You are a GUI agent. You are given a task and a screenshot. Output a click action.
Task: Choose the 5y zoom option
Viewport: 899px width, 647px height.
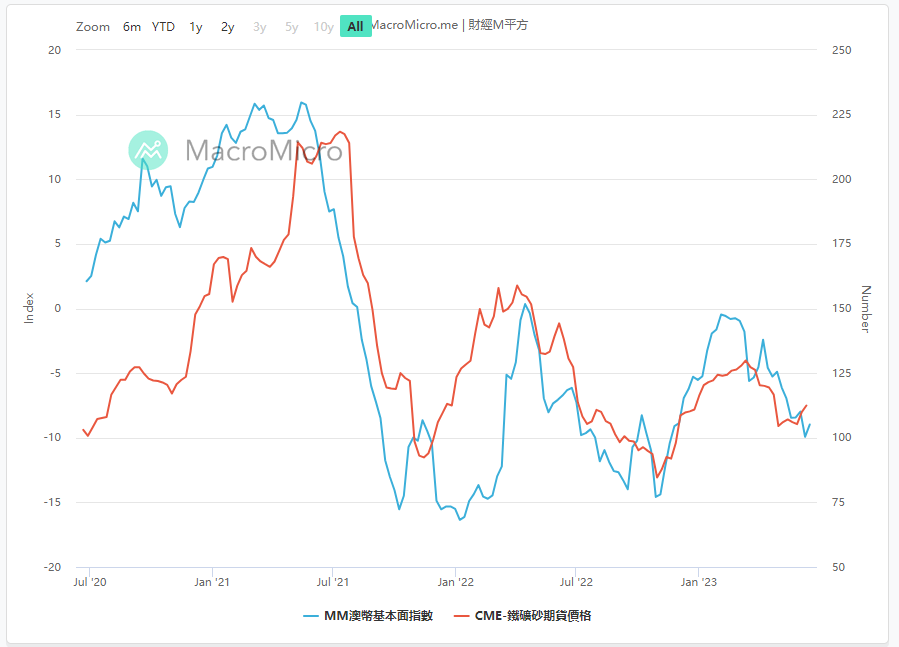[292, 27]
